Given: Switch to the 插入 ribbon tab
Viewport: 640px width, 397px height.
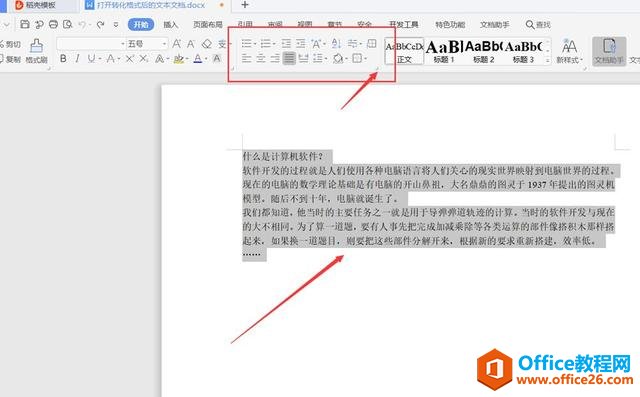Looking at the screenshot, I should click(x=171, y=25).
